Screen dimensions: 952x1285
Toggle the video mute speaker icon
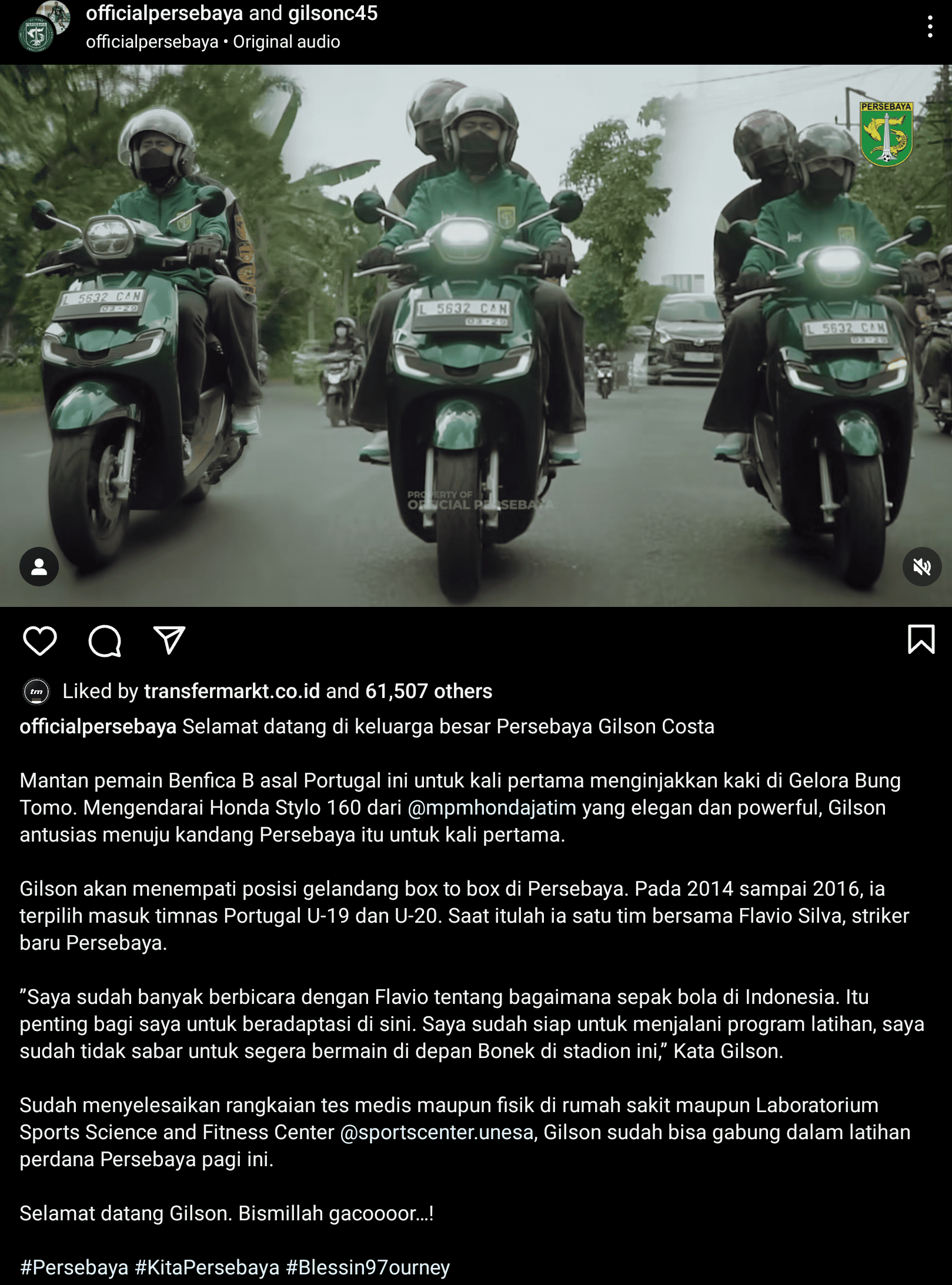[921, 566]
